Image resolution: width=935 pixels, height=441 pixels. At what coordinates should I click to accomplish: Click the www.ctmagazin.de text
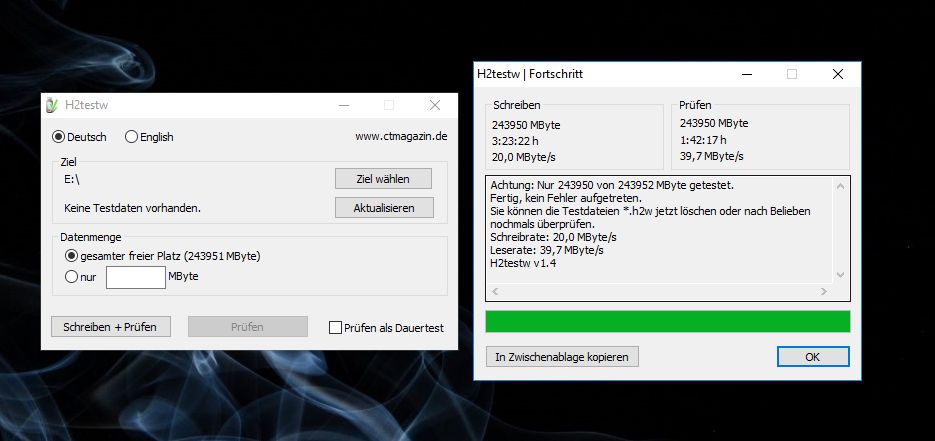[401, 136]
